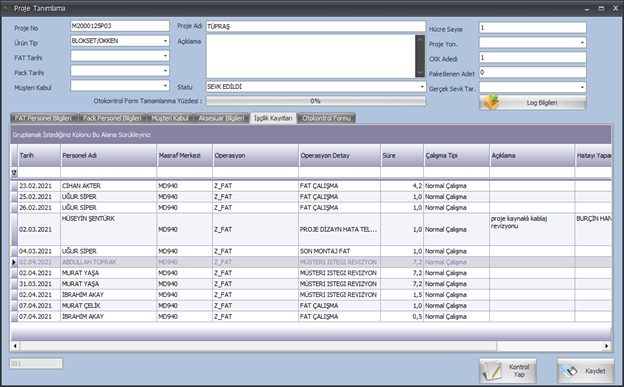The image size is (624, 387).
Task: Open the Proje Yon. dropdown
Action: 582,43
